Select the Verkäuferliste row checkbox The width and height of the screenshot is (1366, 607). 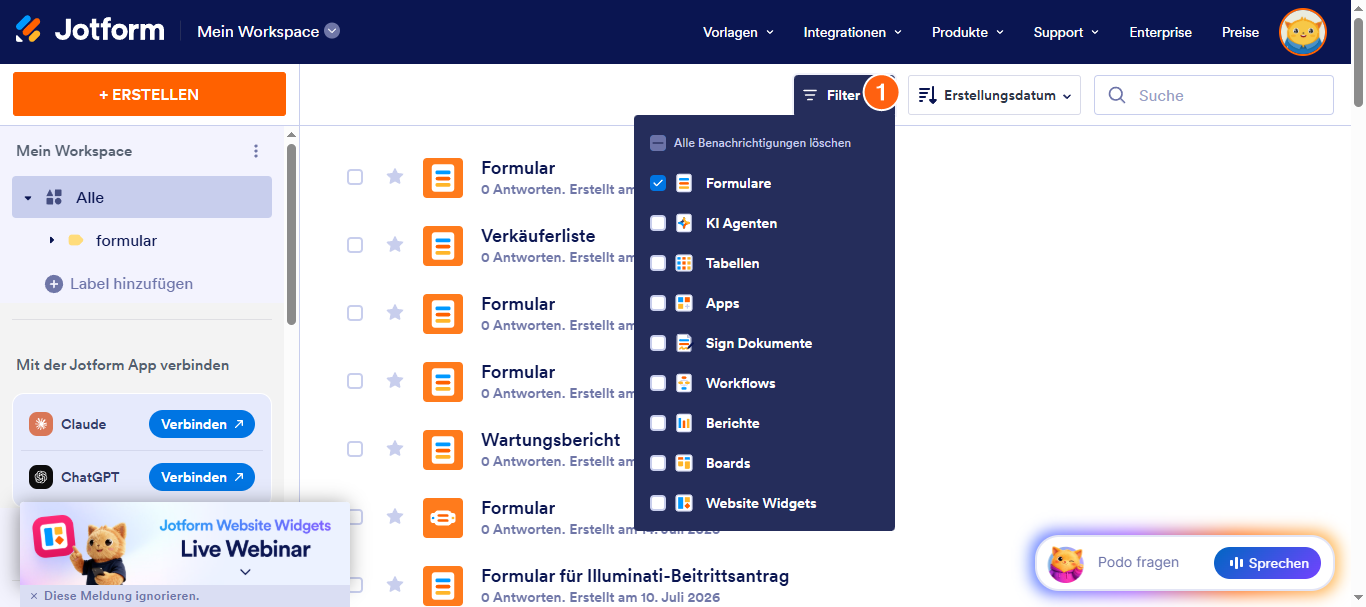pyautogui.click(x=355, y=245)
